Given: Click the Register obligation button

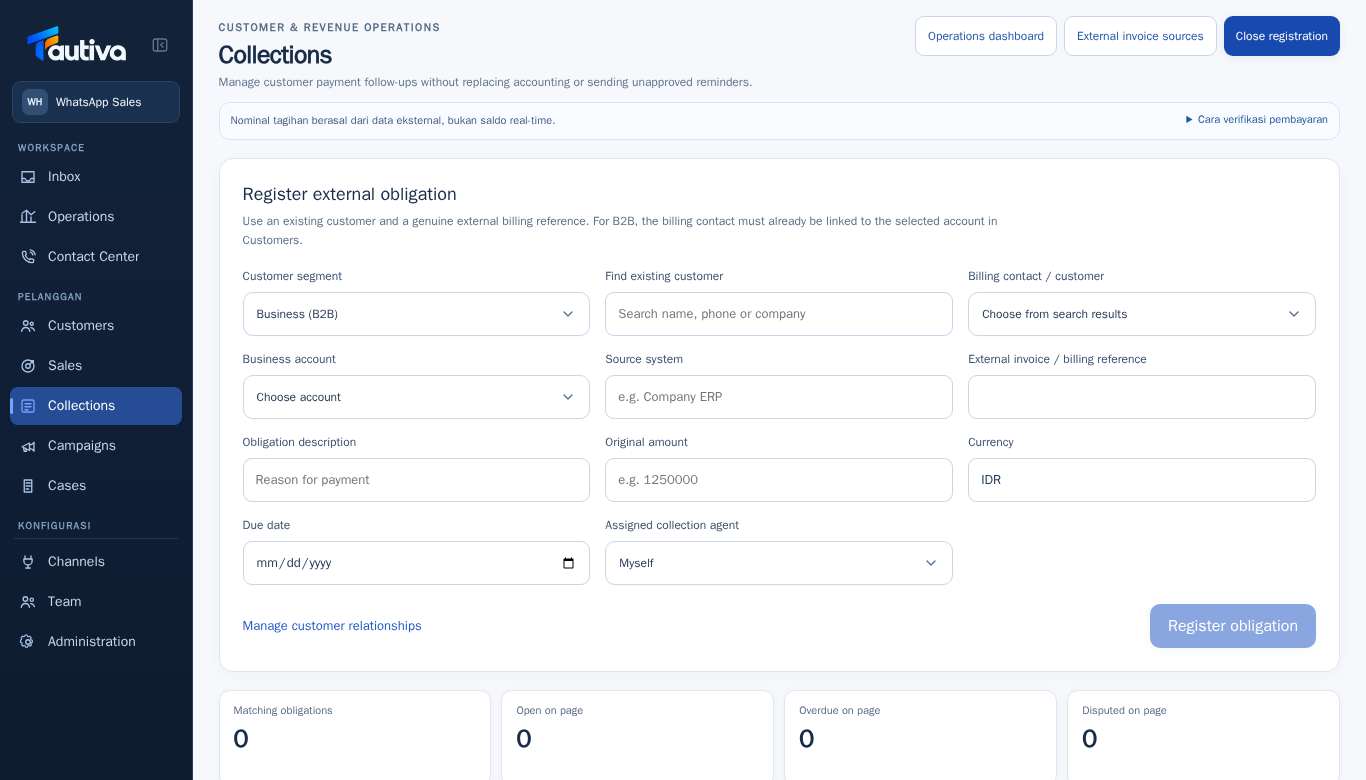Looking at the screenshot, I should tap(1232, 626).
